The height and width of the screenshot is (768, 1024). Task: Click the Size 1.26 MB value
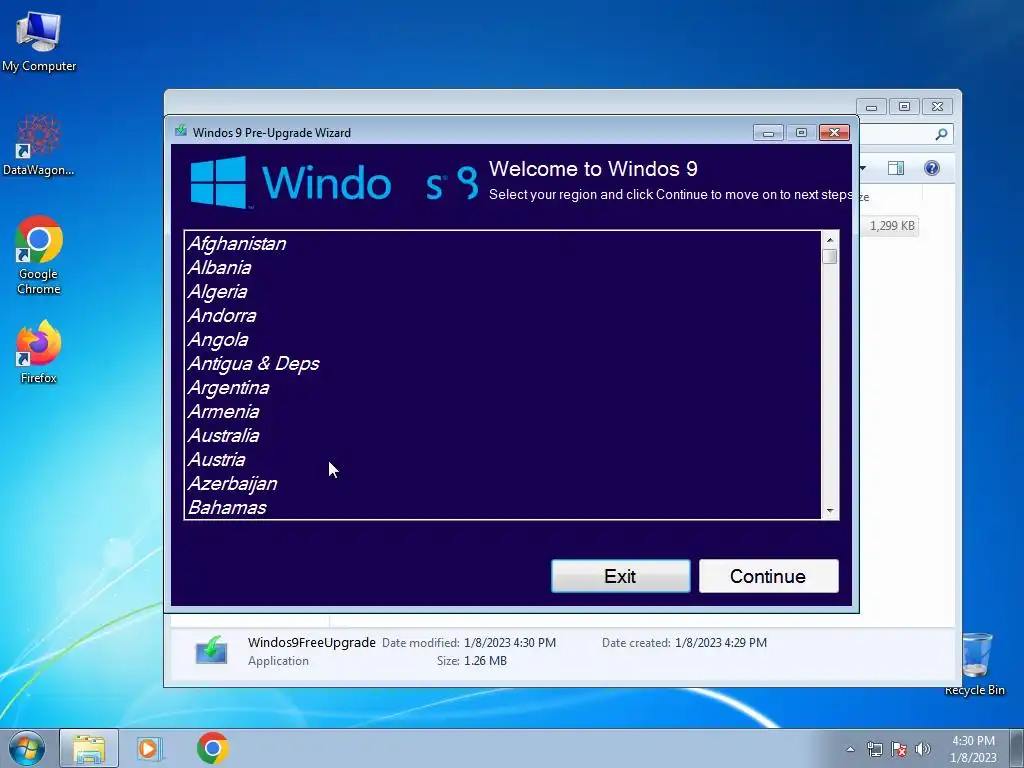[x=485, y=661]
